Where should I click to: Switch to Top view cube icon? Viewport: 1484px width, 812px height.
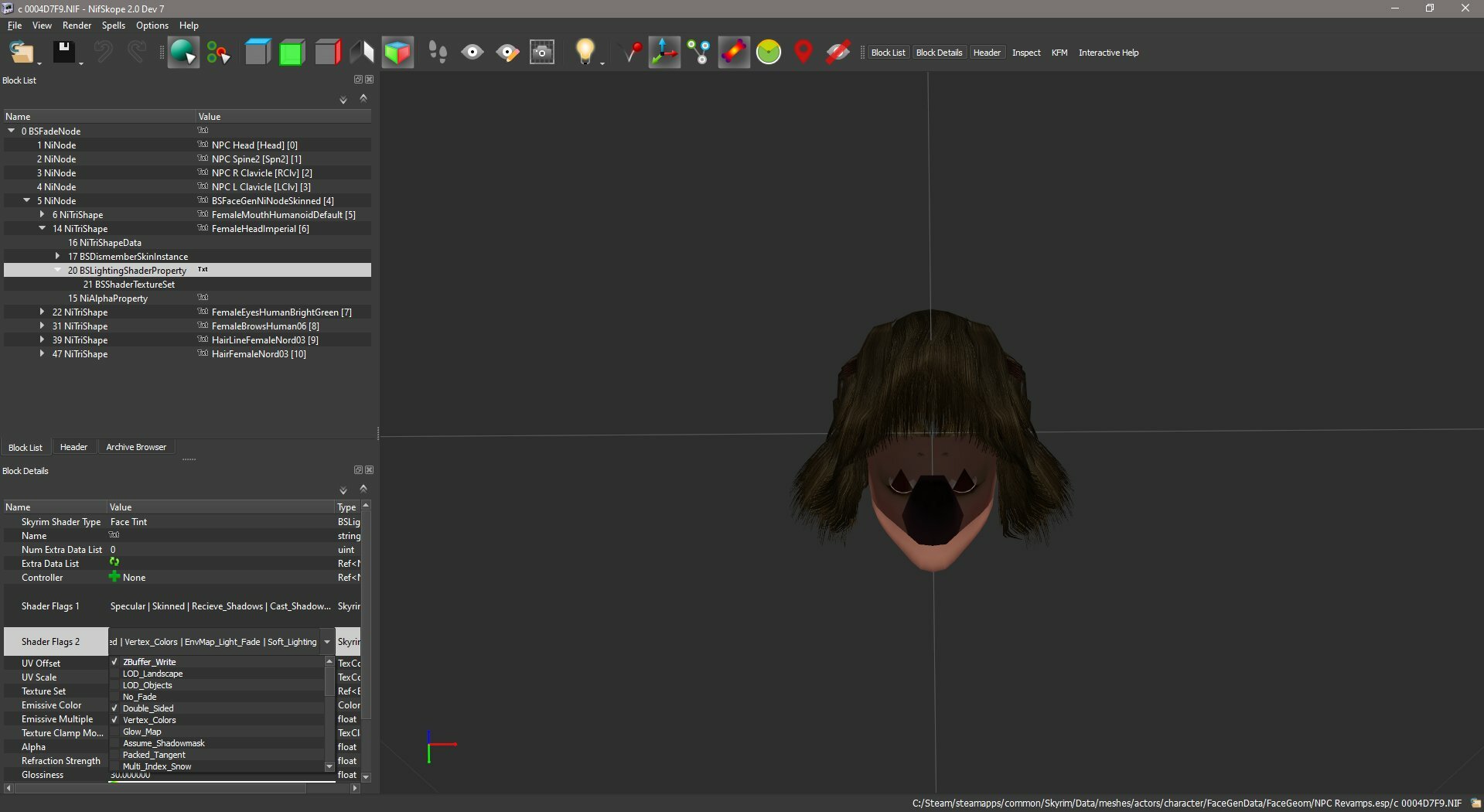[258, 53]
